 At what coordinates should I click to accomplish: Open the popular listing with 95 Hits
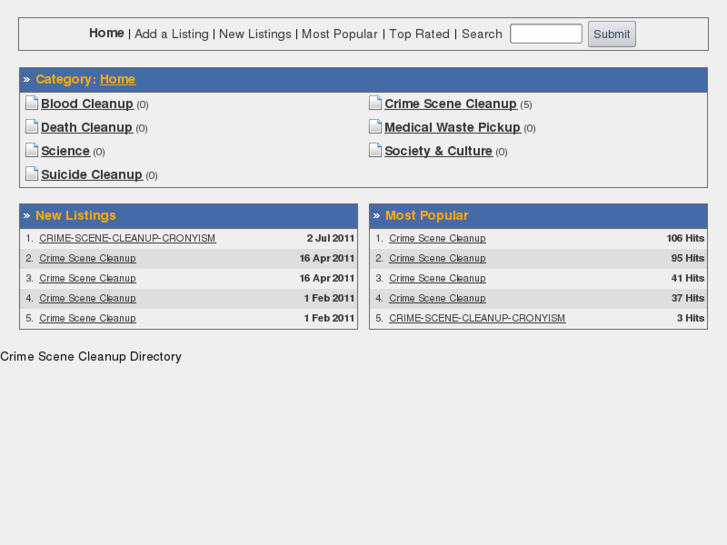(x=437, y=258)
